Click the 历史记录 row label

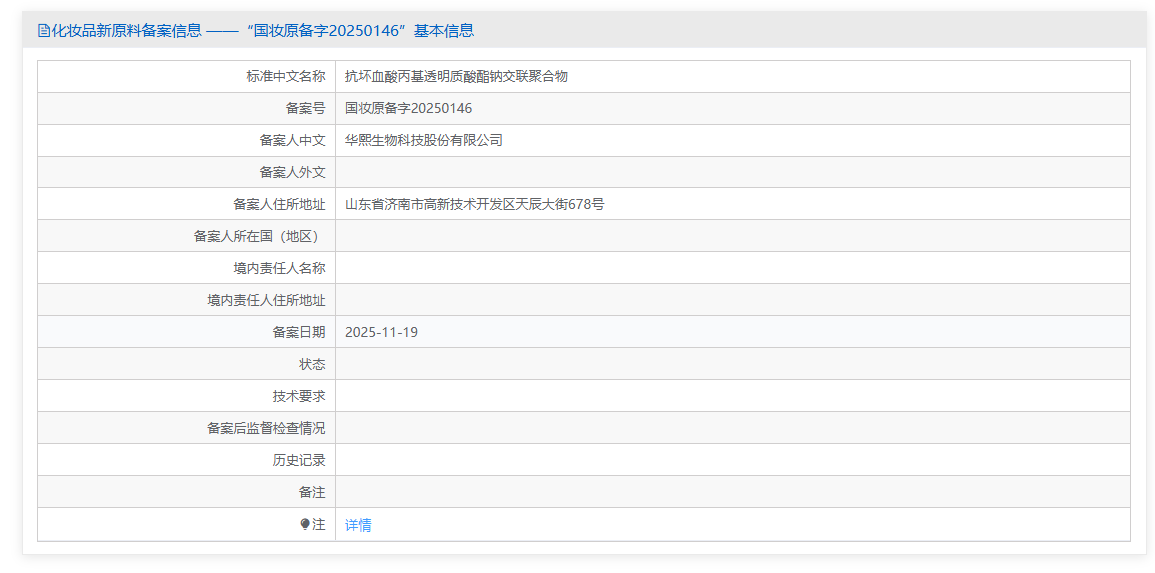click(x=298, y=460)
